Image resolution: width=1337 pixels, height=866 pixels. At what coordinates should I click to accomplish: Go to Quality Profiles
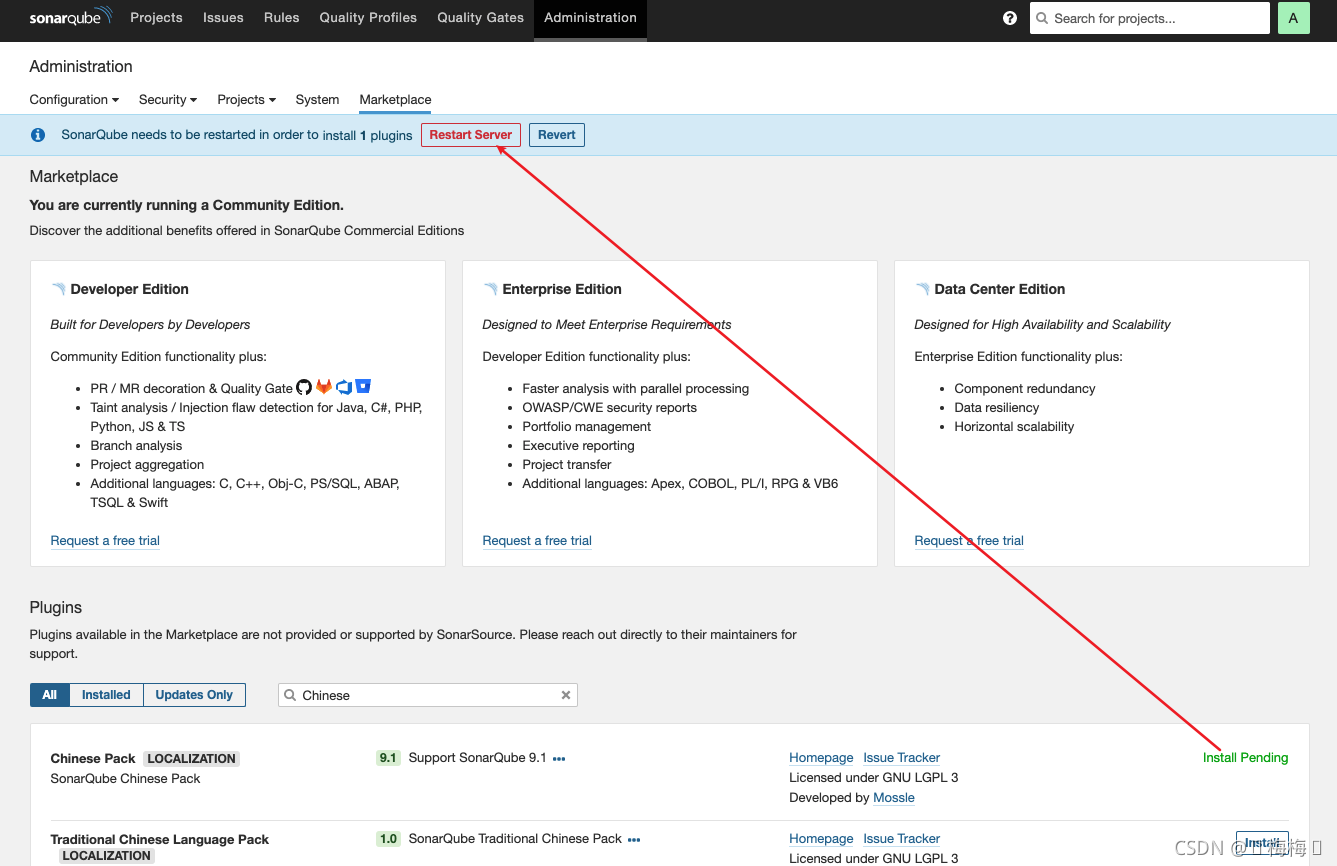click(x=368, y=18)
